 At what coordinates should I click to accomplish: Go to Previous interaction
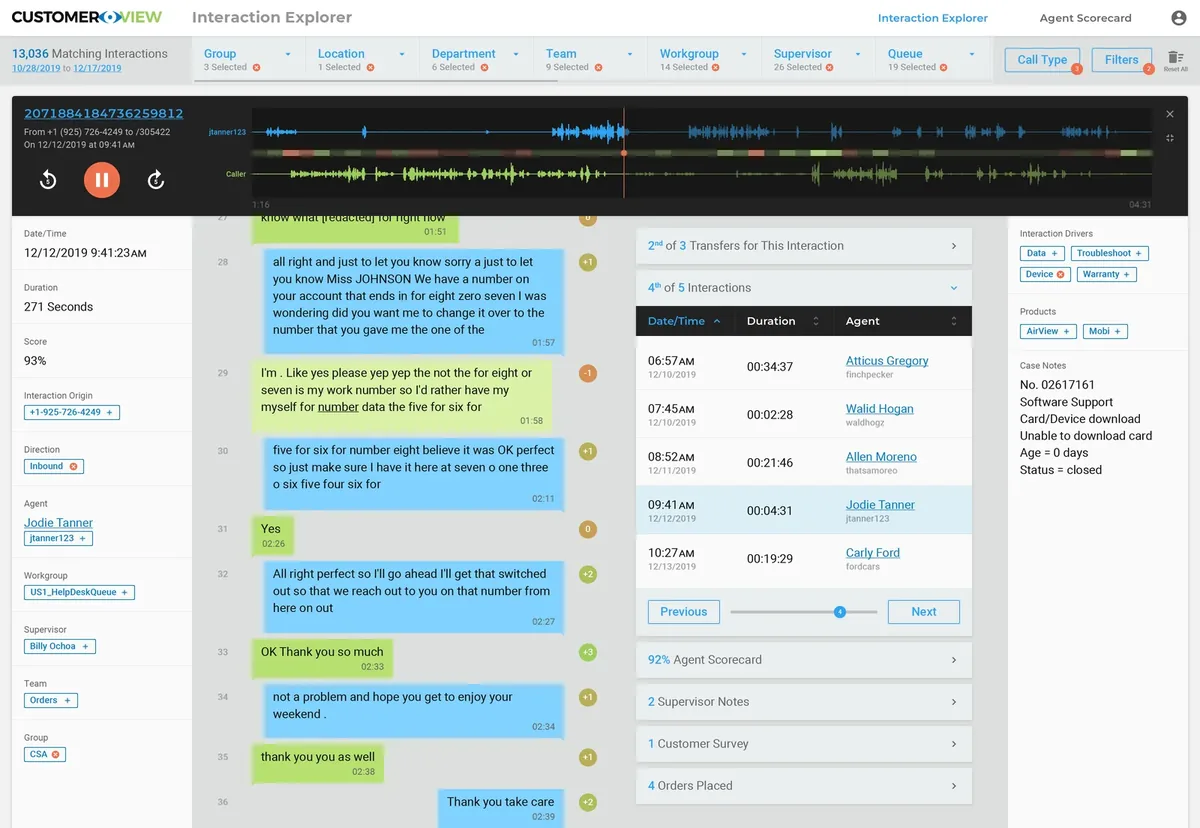click(684, 612)
